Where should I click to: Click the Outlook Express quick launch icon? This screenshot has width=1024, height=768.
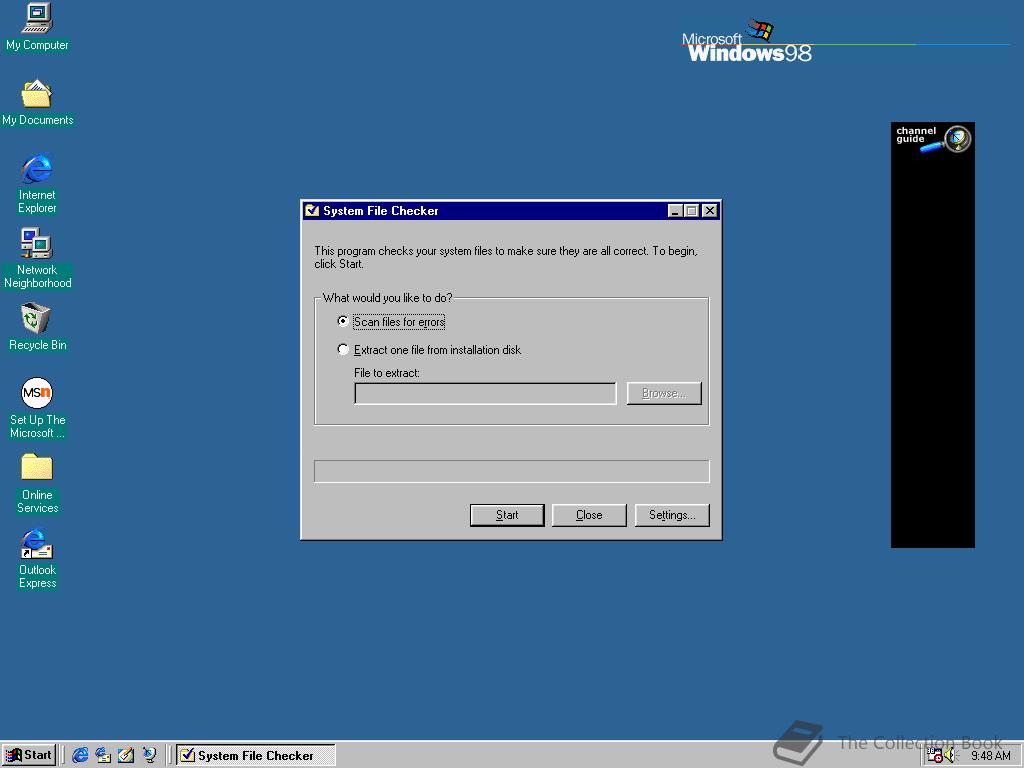[x=103, y=755]
